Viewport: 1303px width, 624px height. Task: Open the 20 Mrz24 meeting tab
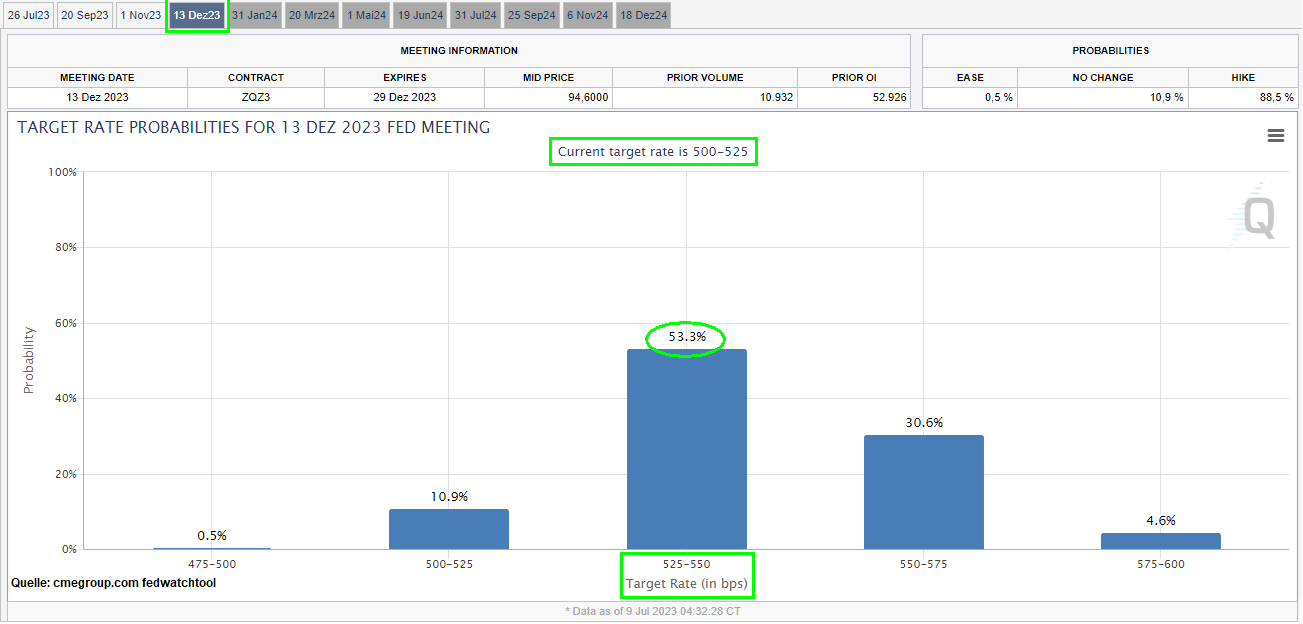click(312, 15)
